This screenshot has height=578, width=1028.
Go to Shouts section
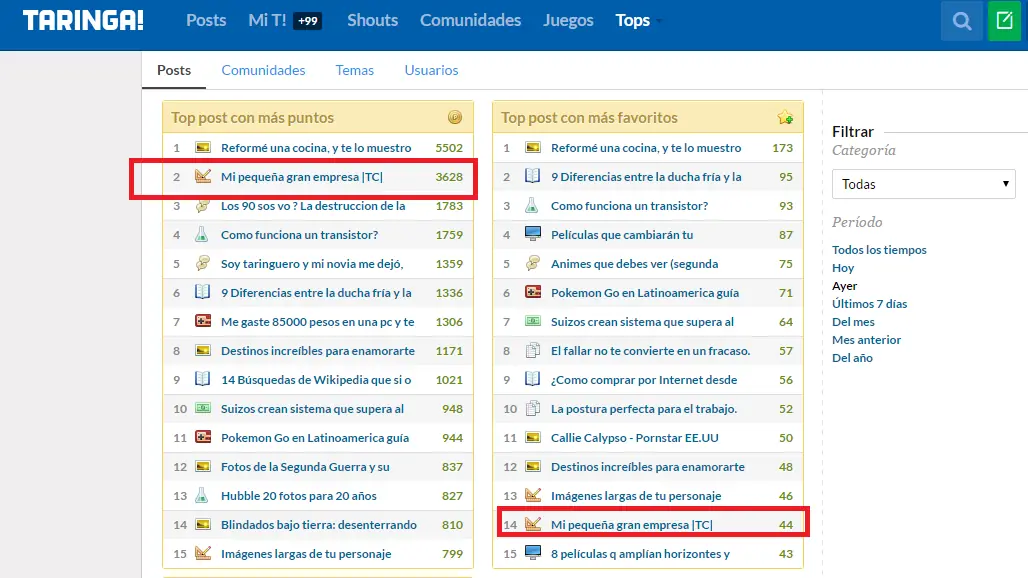coord(372,20)
